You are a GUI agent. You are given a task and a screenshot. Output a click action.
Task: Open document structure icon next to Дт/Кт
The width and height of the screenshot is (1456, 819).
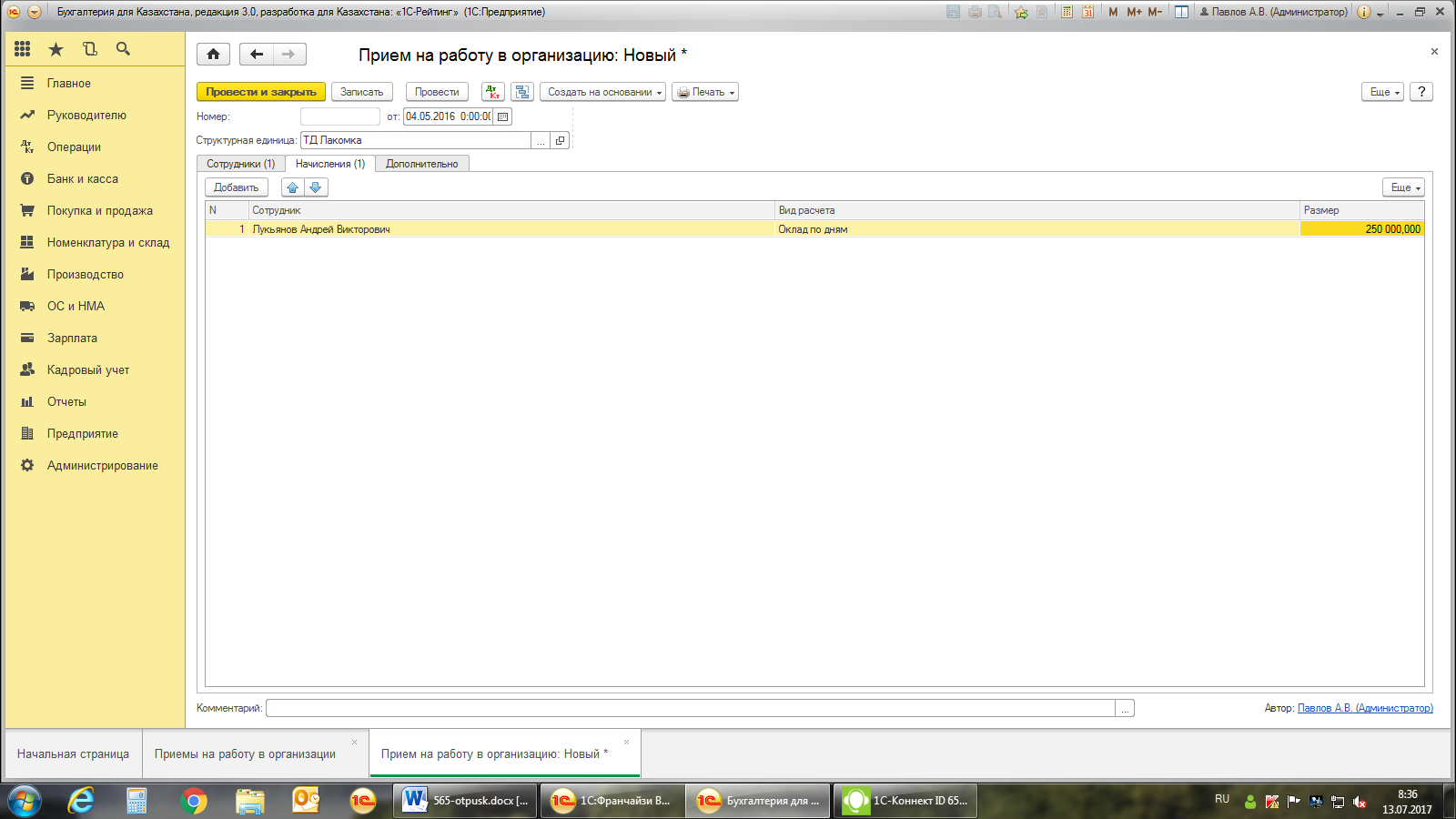click(522, 92)
